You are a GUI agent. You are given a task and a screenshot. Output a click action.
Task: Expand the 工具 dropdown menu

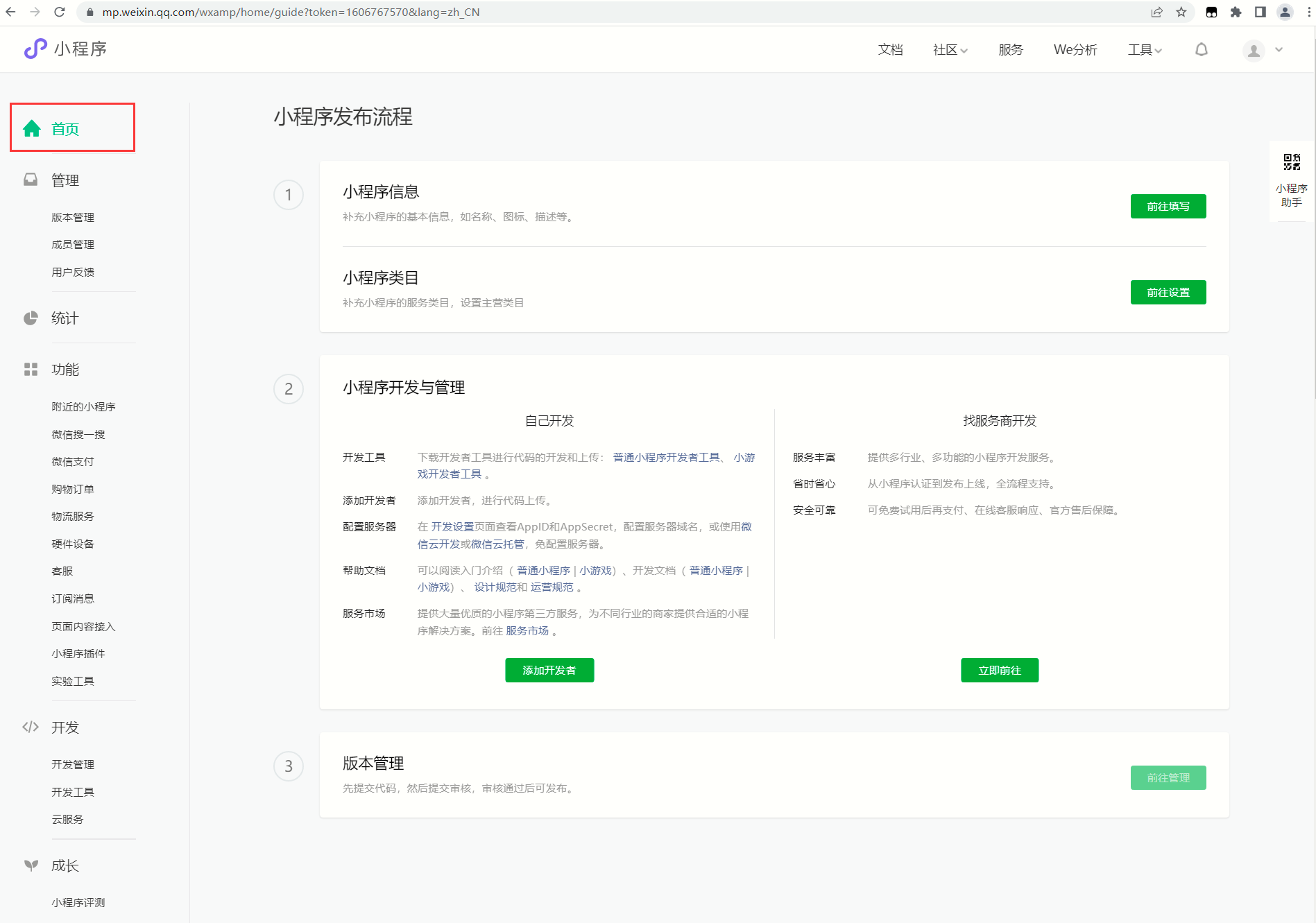click(1145, 49)
